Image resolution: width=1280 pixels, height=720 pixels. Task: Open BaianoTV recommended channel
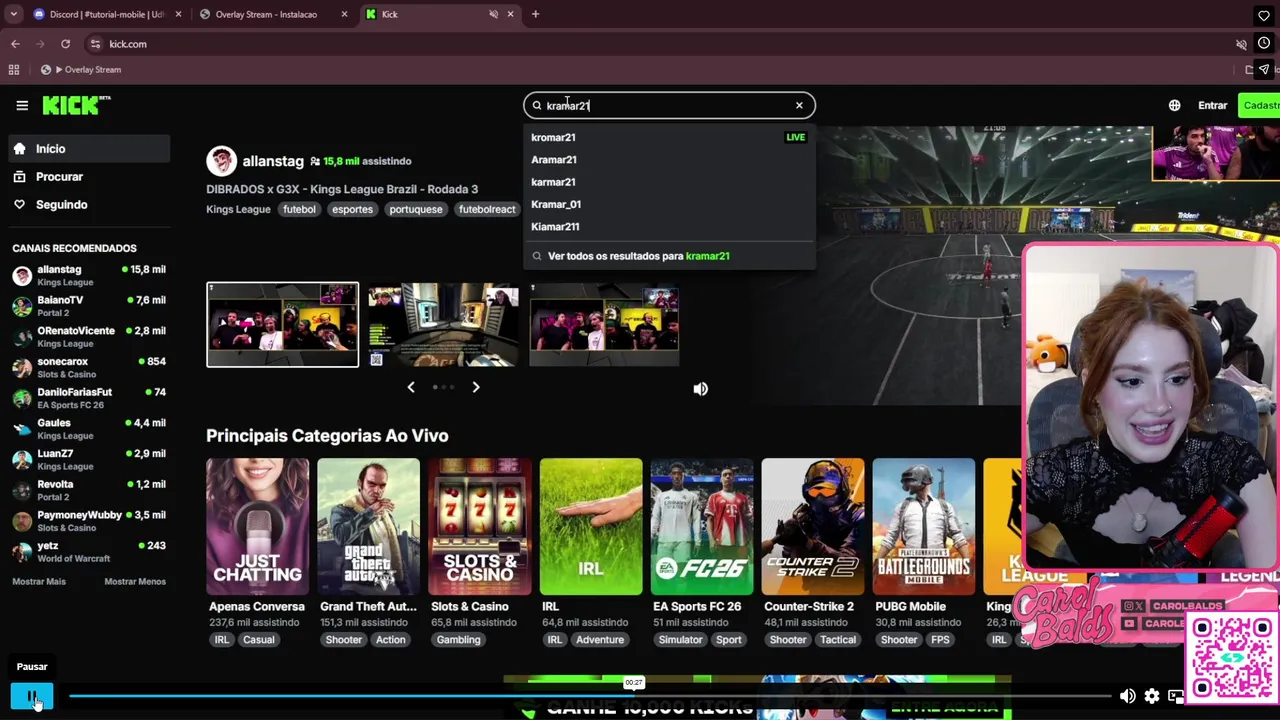88,306
